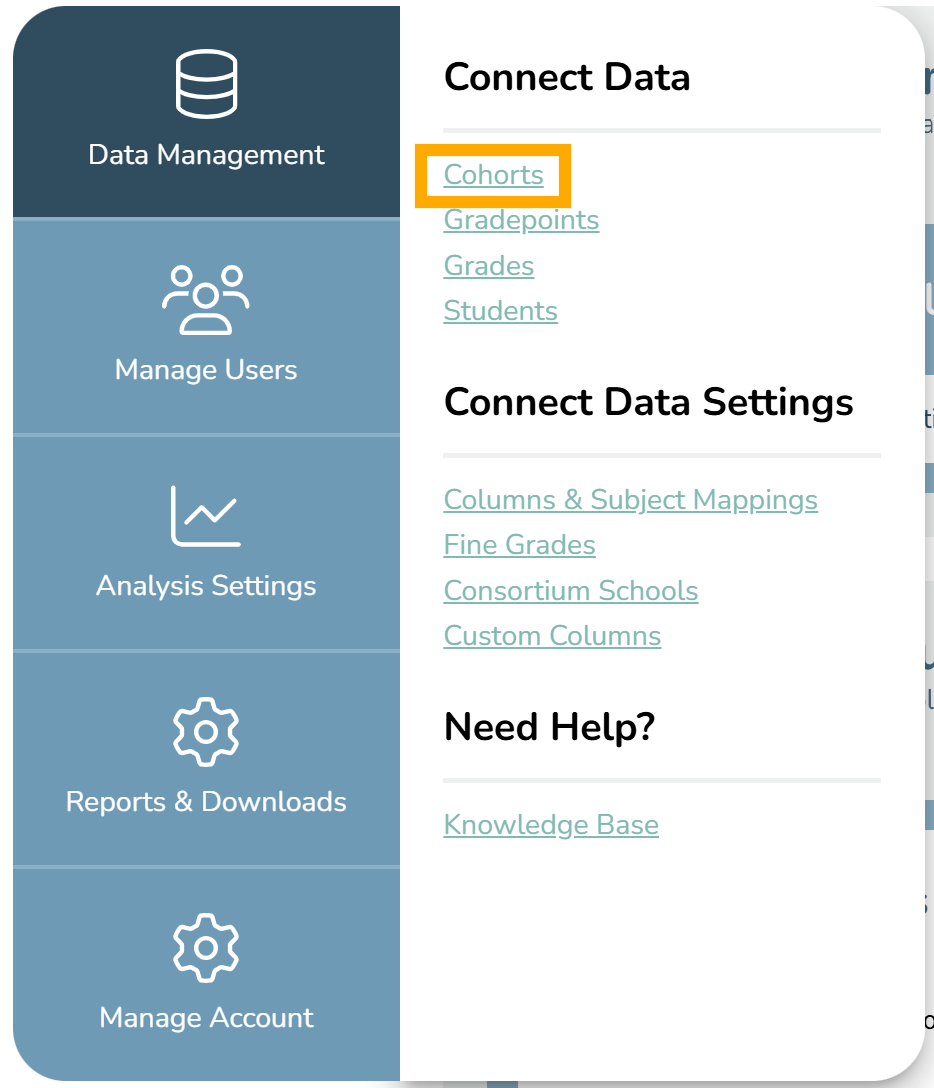Open the Analysis Settings section label
934x1088 pixels.
206,586
